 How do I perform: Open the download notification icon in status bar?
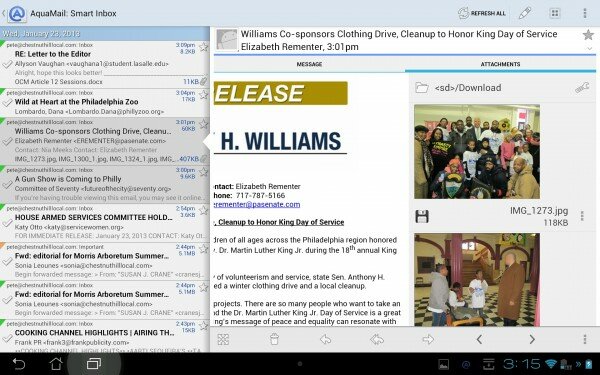[x=489, y=364]
